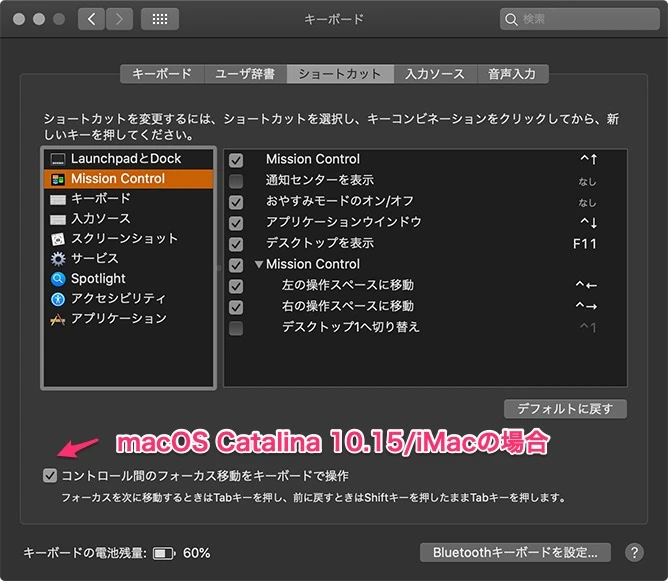This screenshot has height=581, width=668.
Task: Click the help question mark button
Action: point(634,552)
